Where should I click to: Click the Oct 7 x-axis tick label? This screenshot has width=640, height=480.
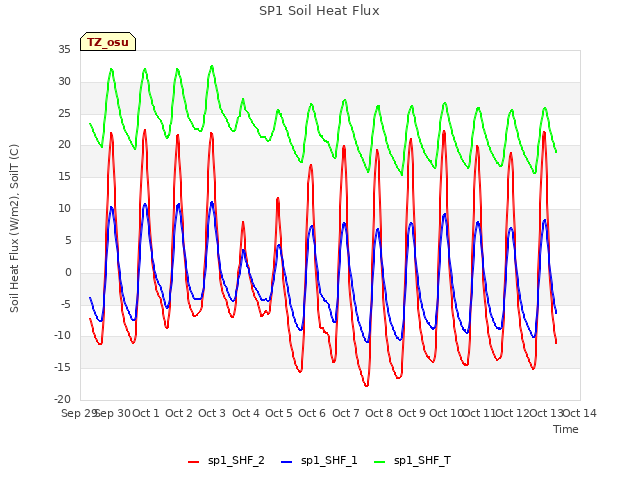tap(346, 413)
